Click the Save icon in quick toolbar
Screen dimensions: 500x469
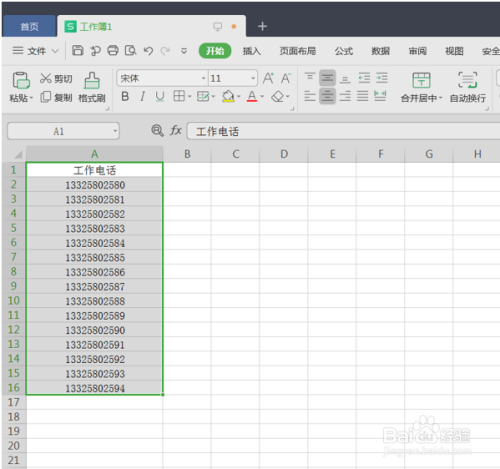pyautogui.click(x=78, y=51)
